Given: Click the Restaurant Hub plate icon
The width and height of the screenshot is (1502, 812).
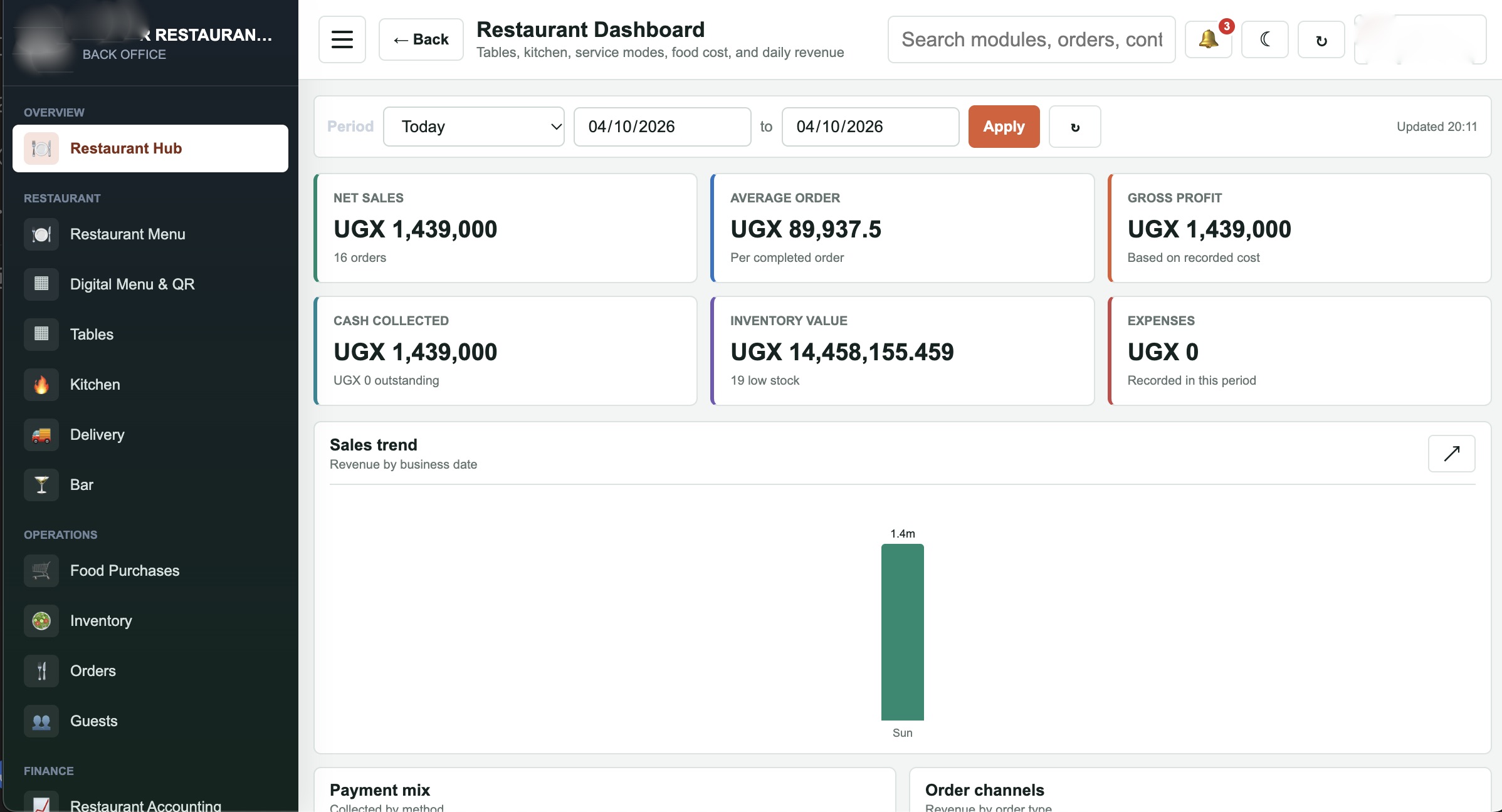Looking at the screenshot, I should coord(41,148).
